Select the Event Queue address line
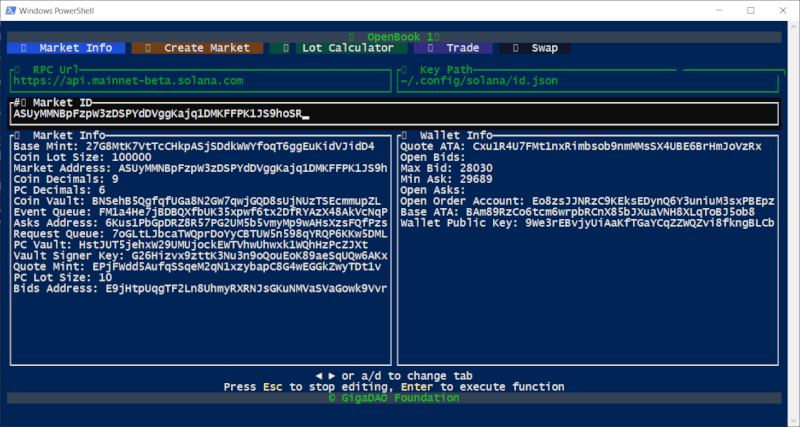The width and height of the screenshot is (800, 427). coord(201,212)
